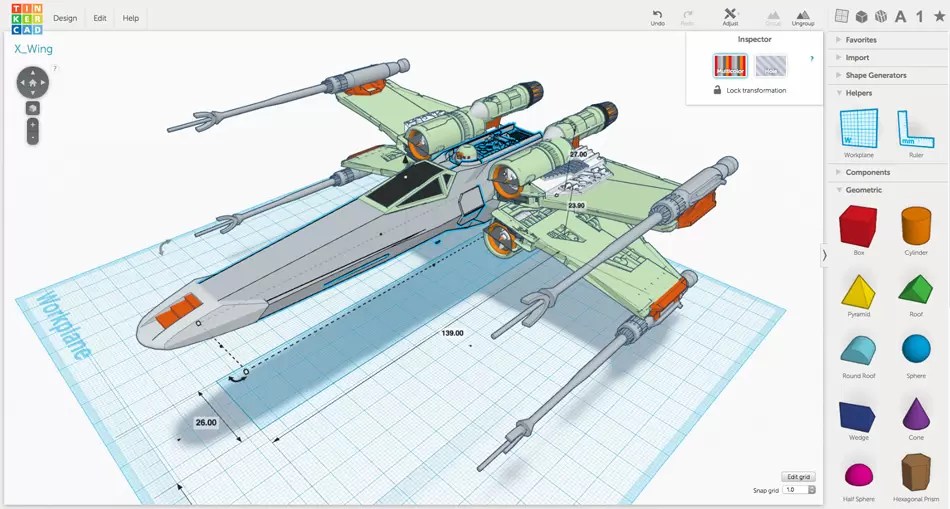Click the X_Wing project title
950x509 pixels.
click(33, 49)
